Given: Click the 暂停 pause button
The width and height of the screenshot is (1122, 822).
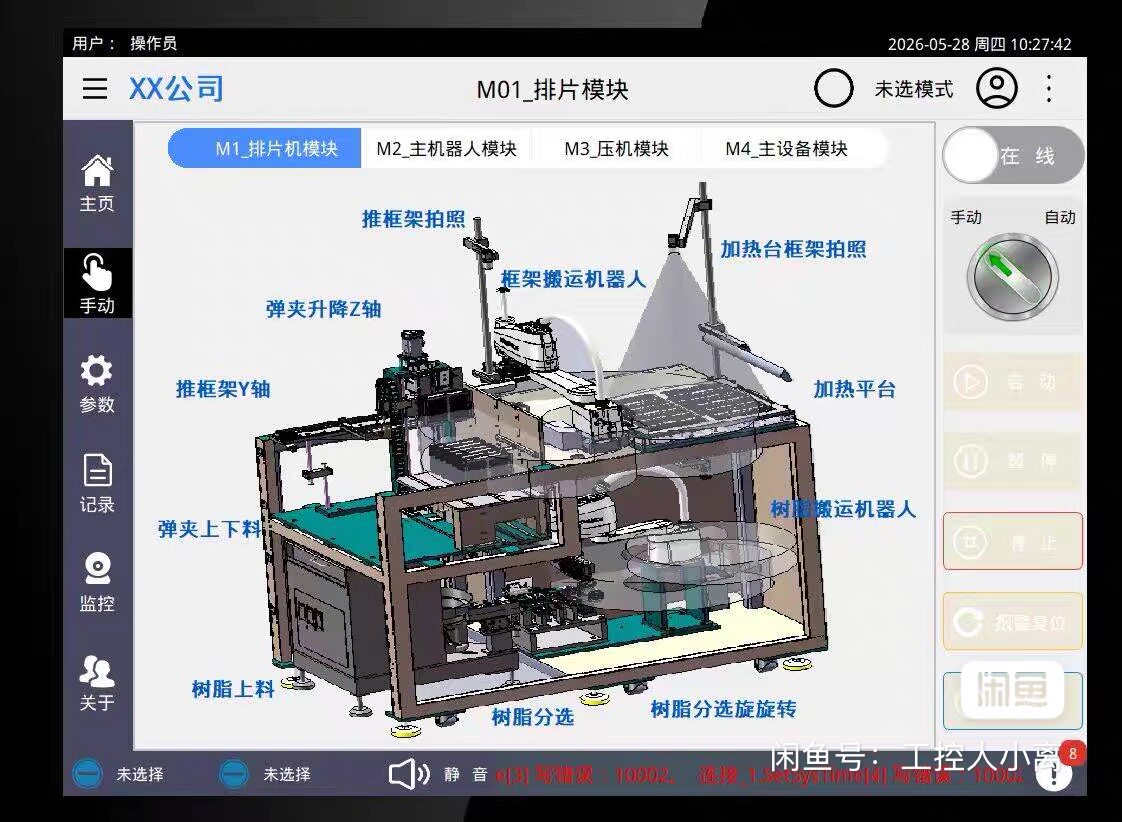Looking at the screenshot, I should click(1013, 461).
